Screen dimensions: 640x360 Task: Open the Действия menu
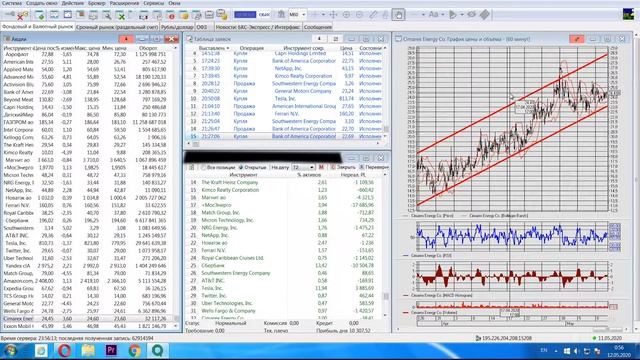(73, 3)
